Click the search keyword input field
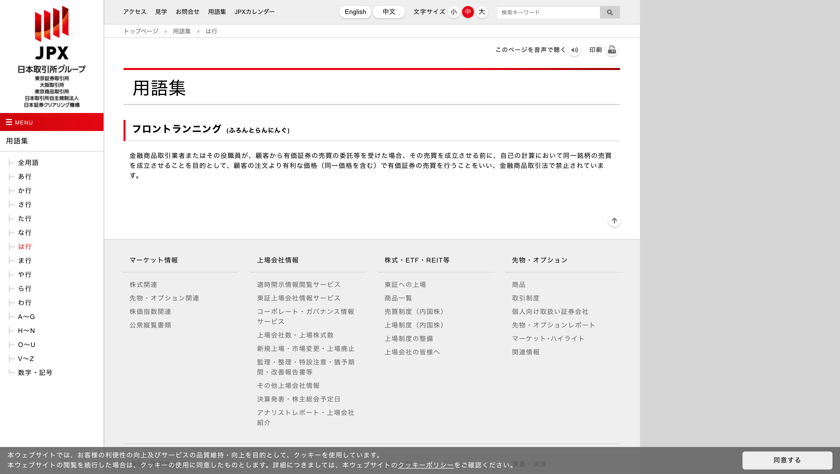Screen dimensions: 840x474 549,12
